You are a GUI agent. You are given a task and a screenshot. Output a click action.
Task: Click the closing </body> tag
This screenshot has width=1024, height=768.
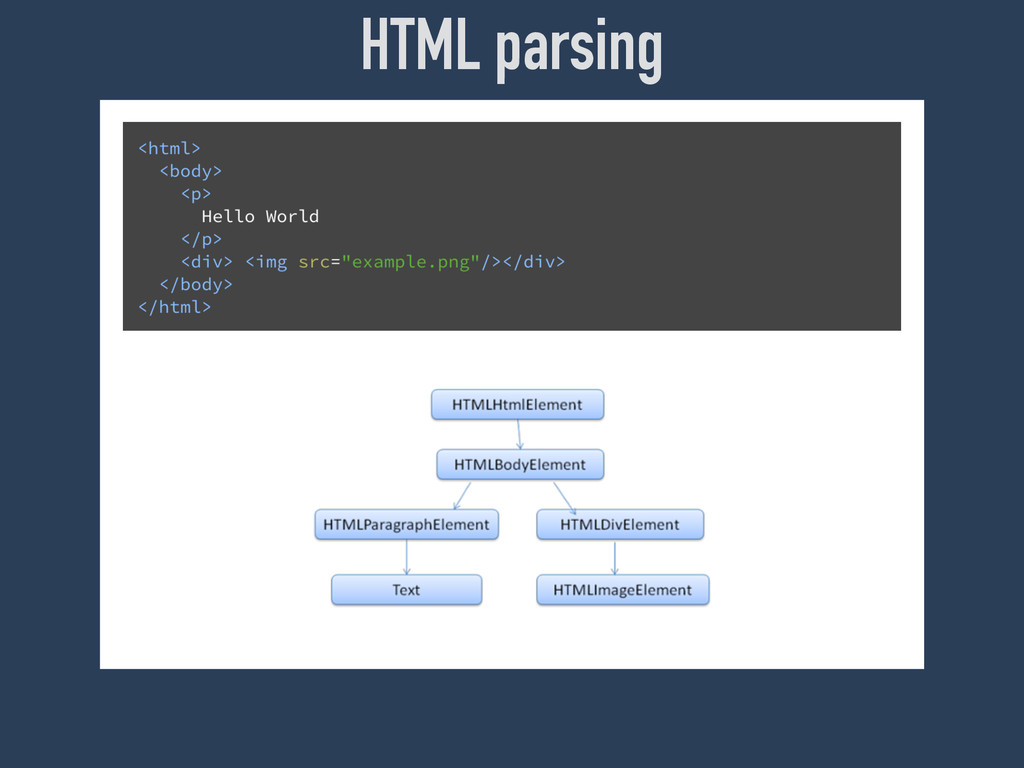coord(196,285)
